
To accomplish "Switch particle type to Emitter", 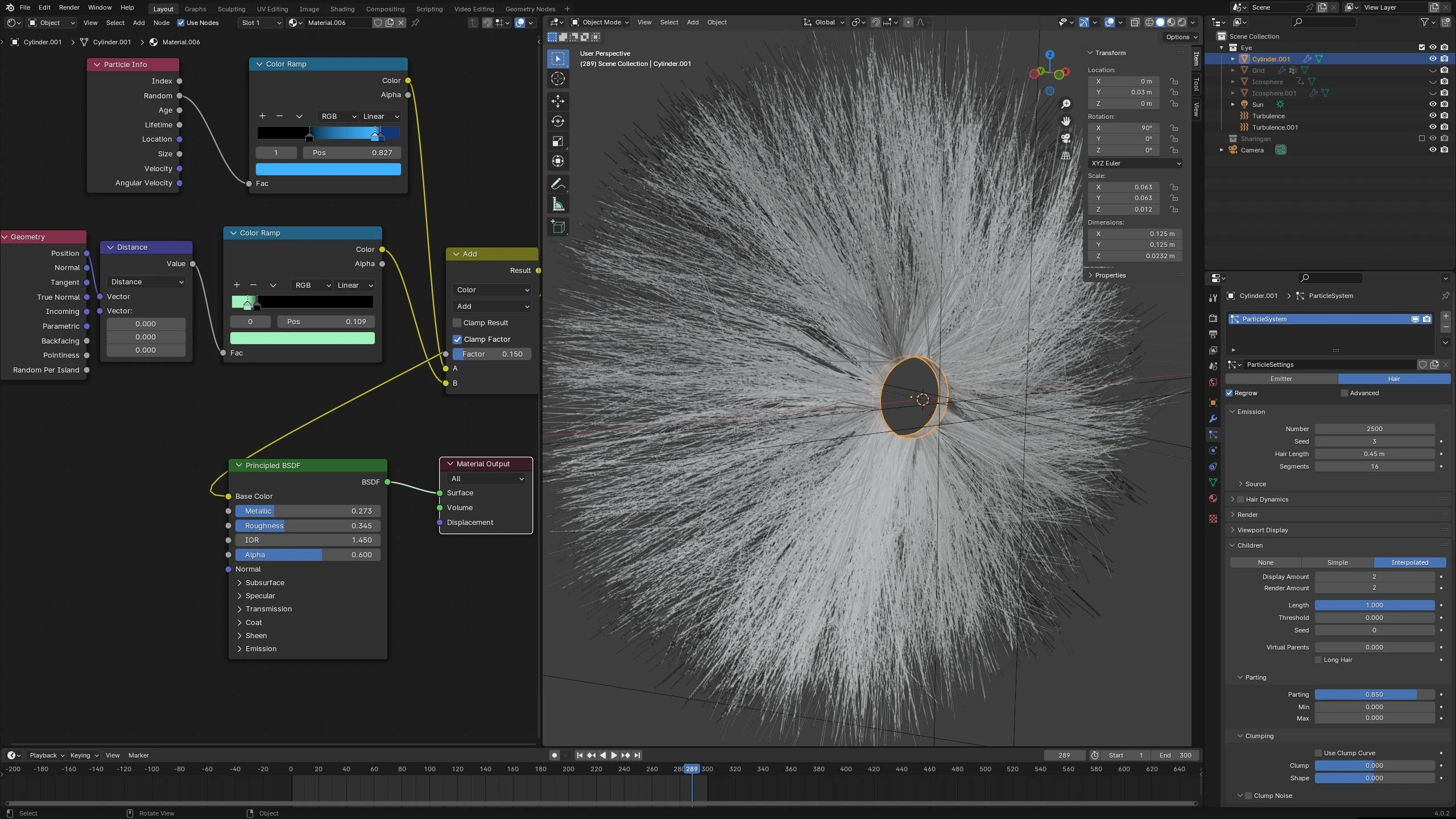I will pos(1281,379).
